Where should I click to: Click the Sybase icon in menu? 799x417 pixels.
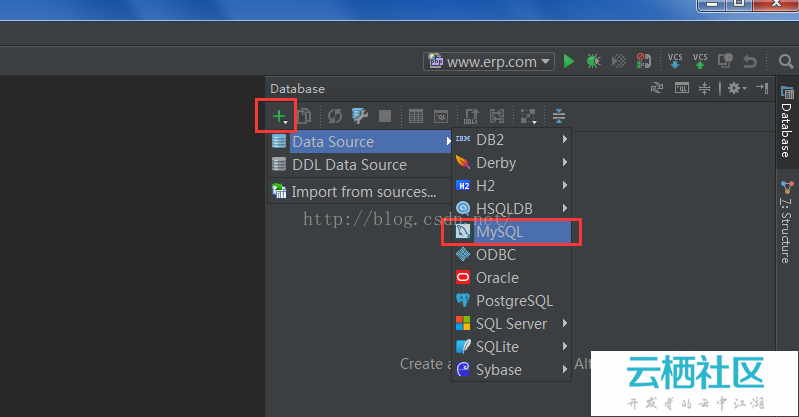click(463, 369)
